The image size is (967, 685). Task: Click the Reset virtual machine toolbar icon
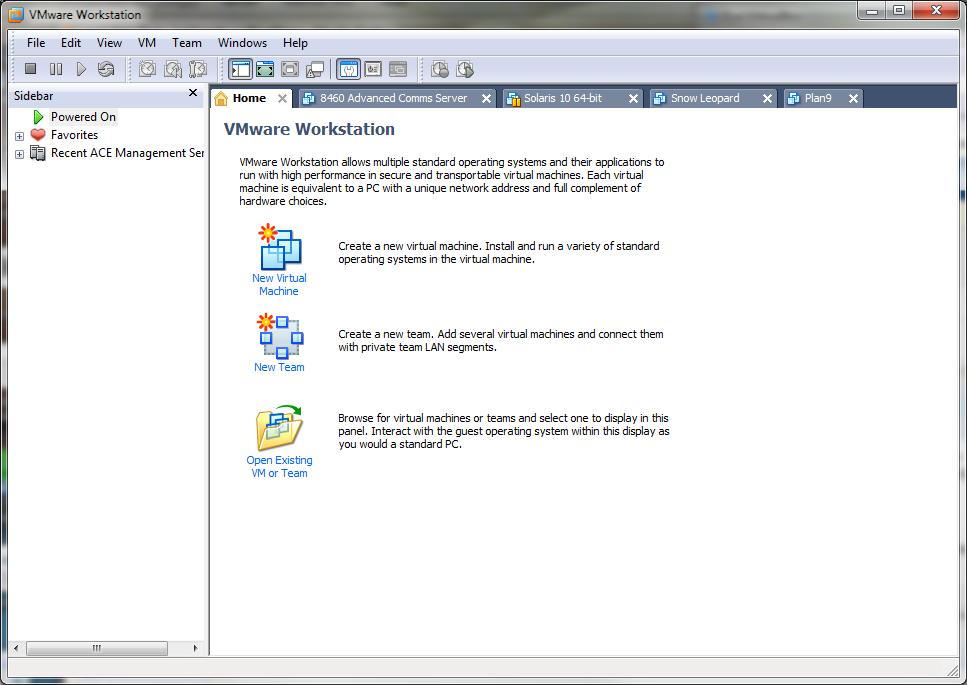[106, 69]
